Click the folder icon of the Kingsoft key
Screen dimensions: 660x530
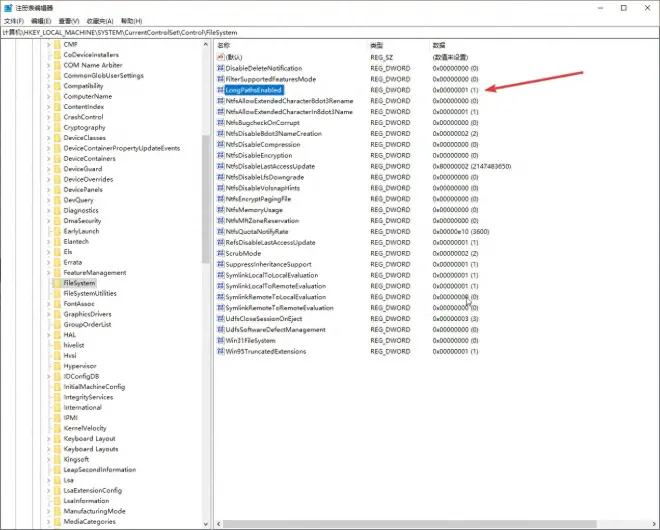click(x=57, y=459)
